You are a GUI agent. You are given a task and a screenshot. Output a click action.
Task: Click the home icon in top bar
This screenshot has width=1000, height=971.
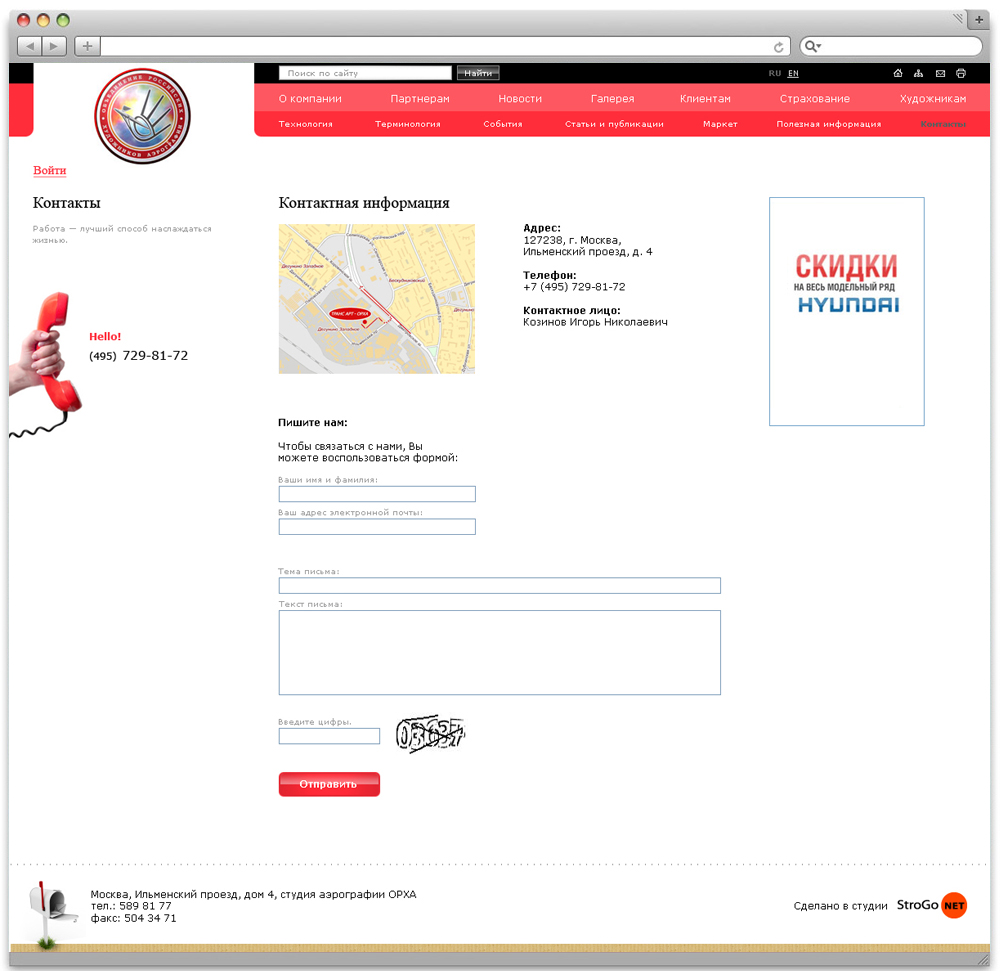[898, 73]
